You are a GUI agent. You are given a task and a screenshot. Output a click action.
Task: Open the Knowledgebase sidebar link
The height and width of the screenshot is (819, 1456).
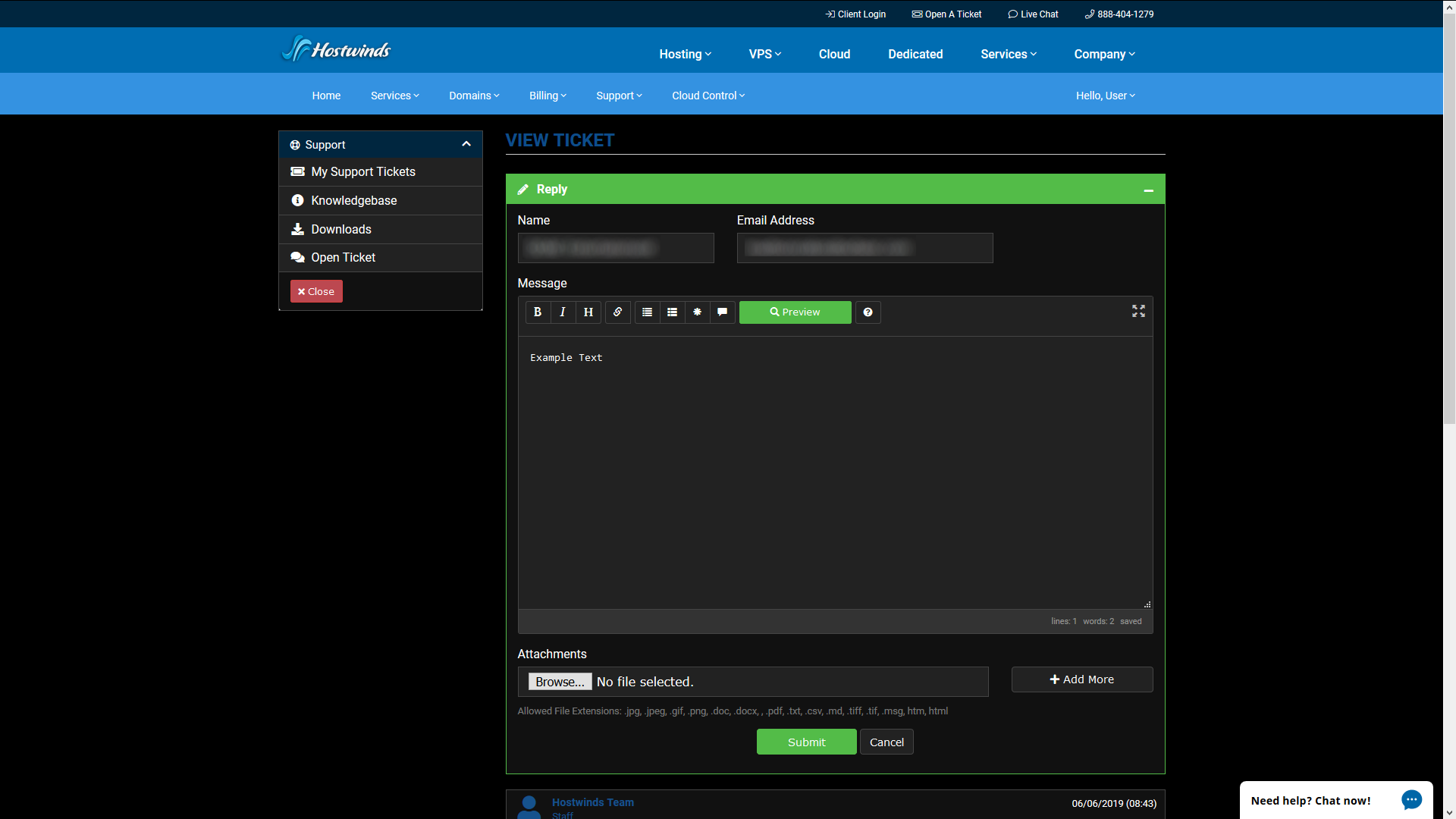[381, 201]
